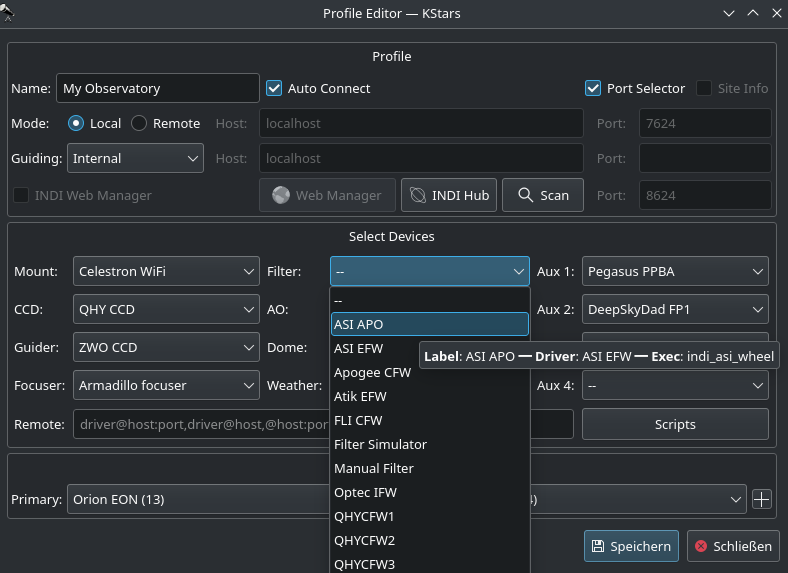Open the Mount dropdown showing Celestron WiFi

click(166, 272)
